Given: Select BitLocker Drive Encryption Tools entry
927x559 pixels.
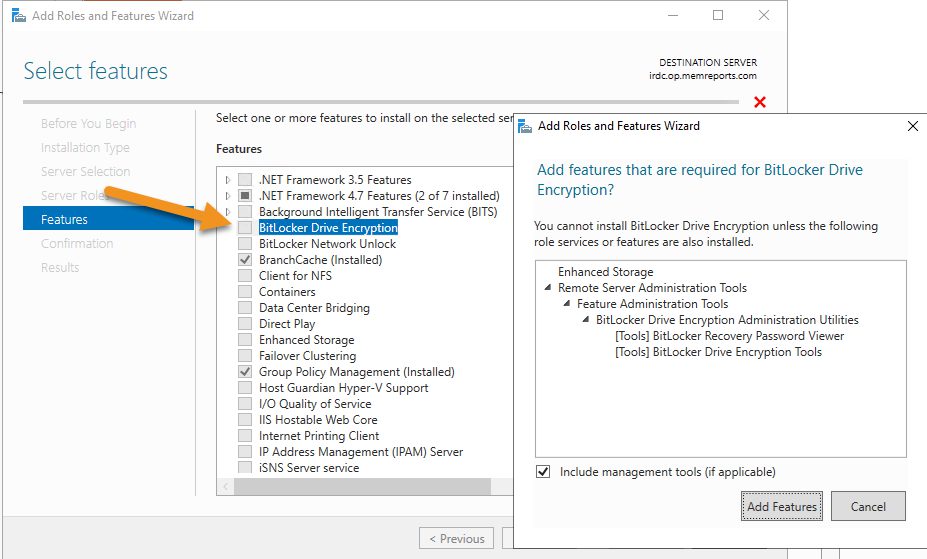Looking at the screenshot, I should point(718,352).
